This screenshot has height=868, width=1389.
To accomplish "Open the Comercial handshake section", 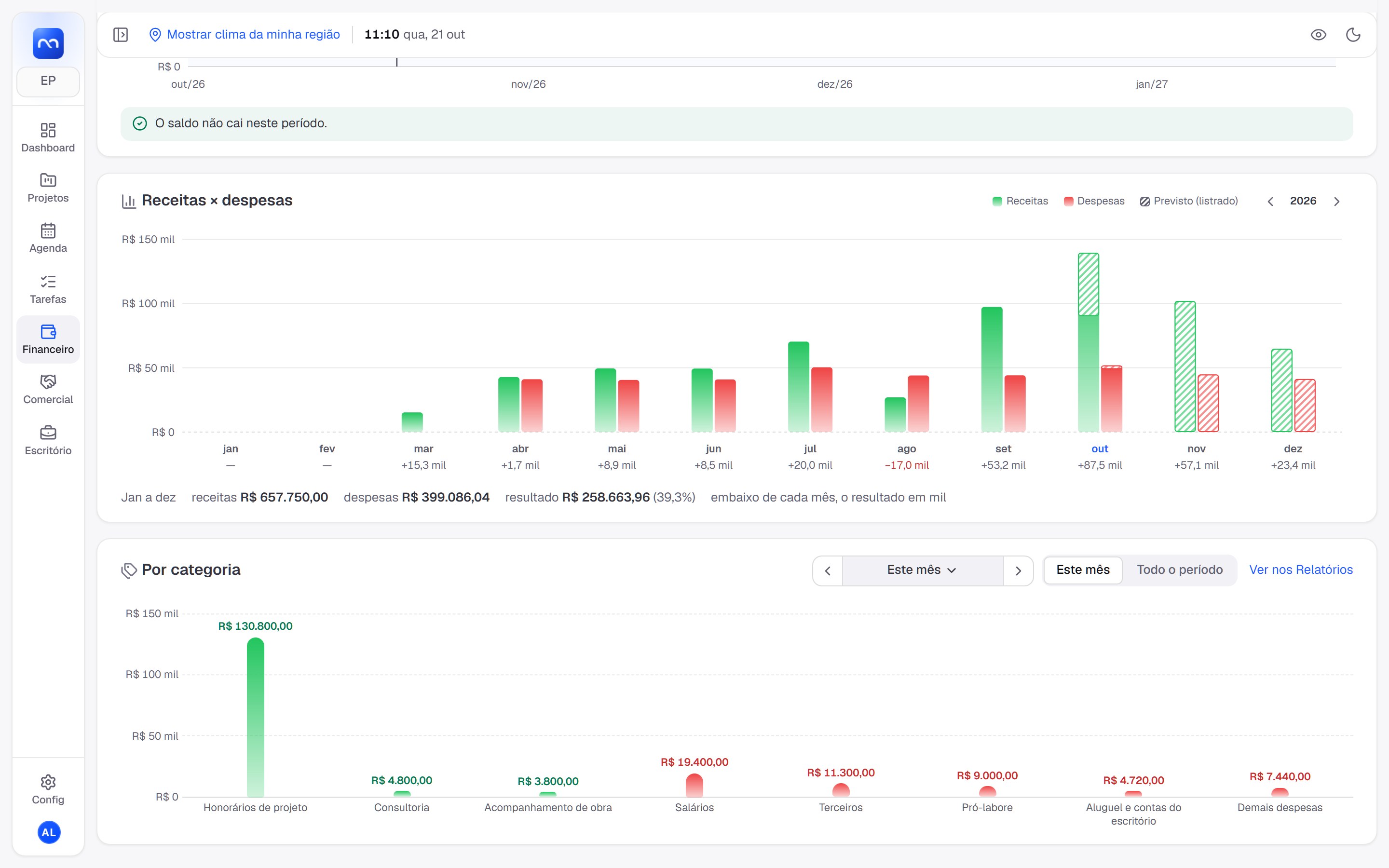I will (x=48, y=390).
